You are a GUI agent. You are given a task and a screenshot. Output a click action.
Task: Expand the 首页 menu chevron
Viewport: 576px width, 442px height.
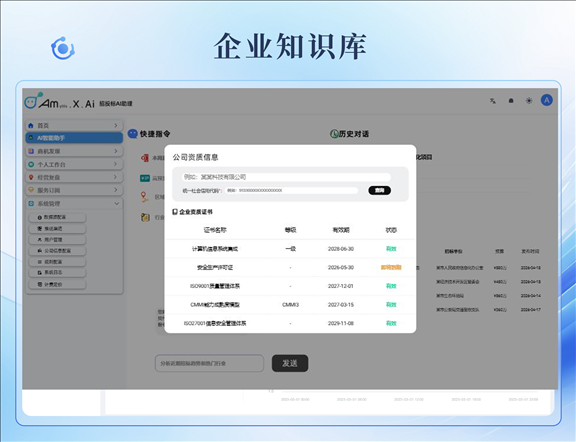116,126
